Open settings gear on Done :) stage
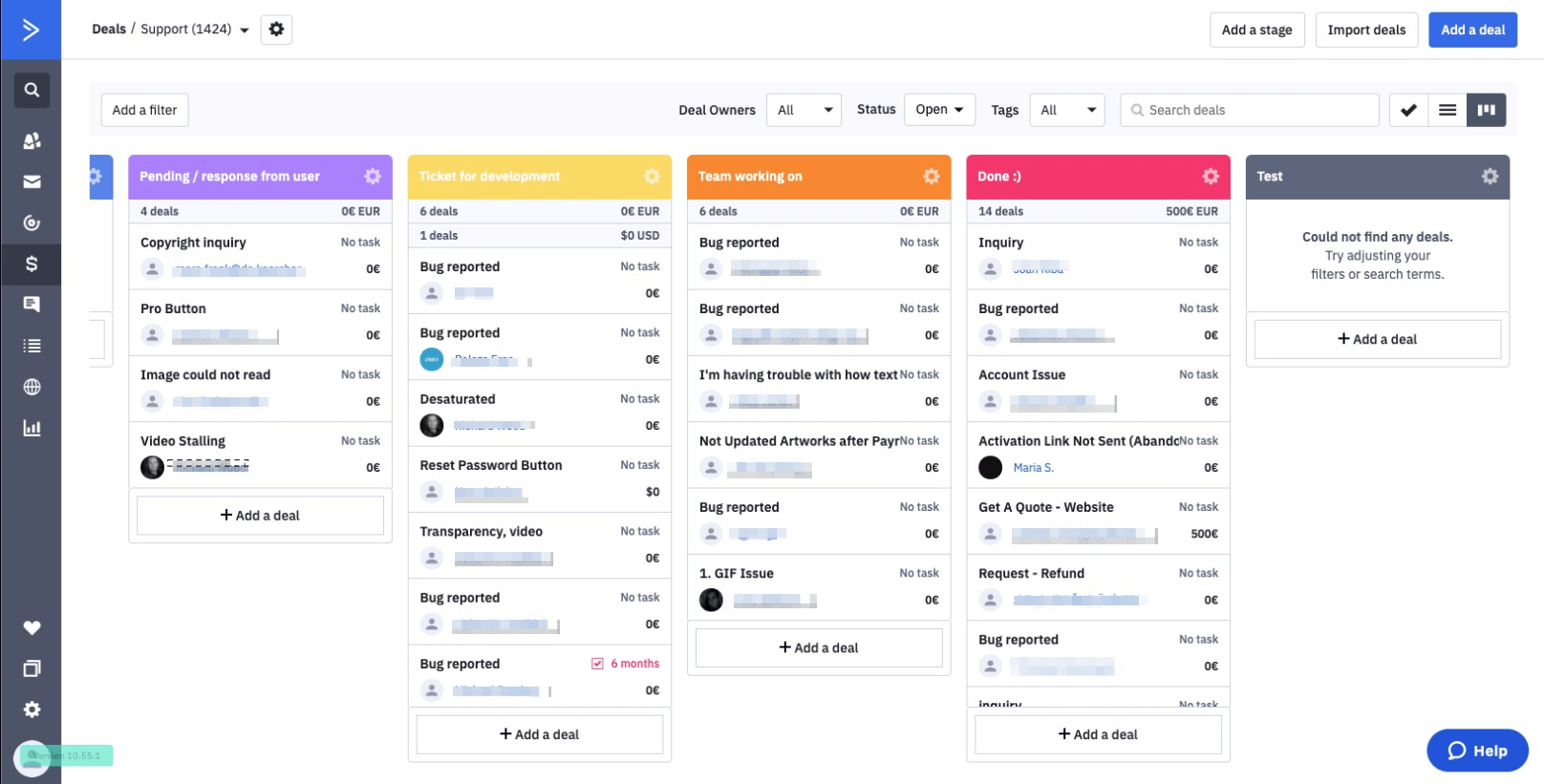The image size is (1544, 784). [x=1211, y=177]
